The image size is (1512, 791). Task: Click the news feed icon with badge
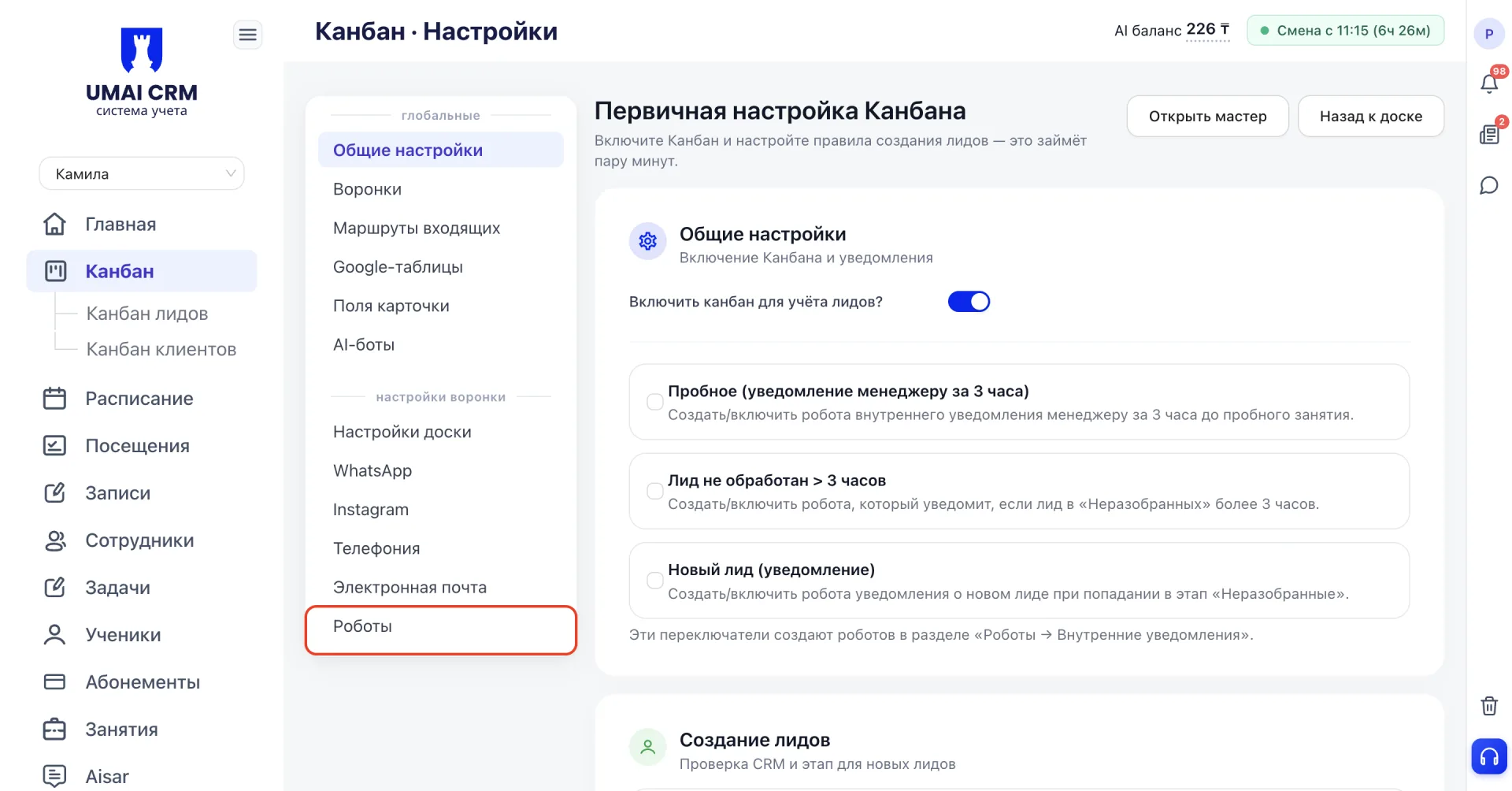coord(1488,135)
